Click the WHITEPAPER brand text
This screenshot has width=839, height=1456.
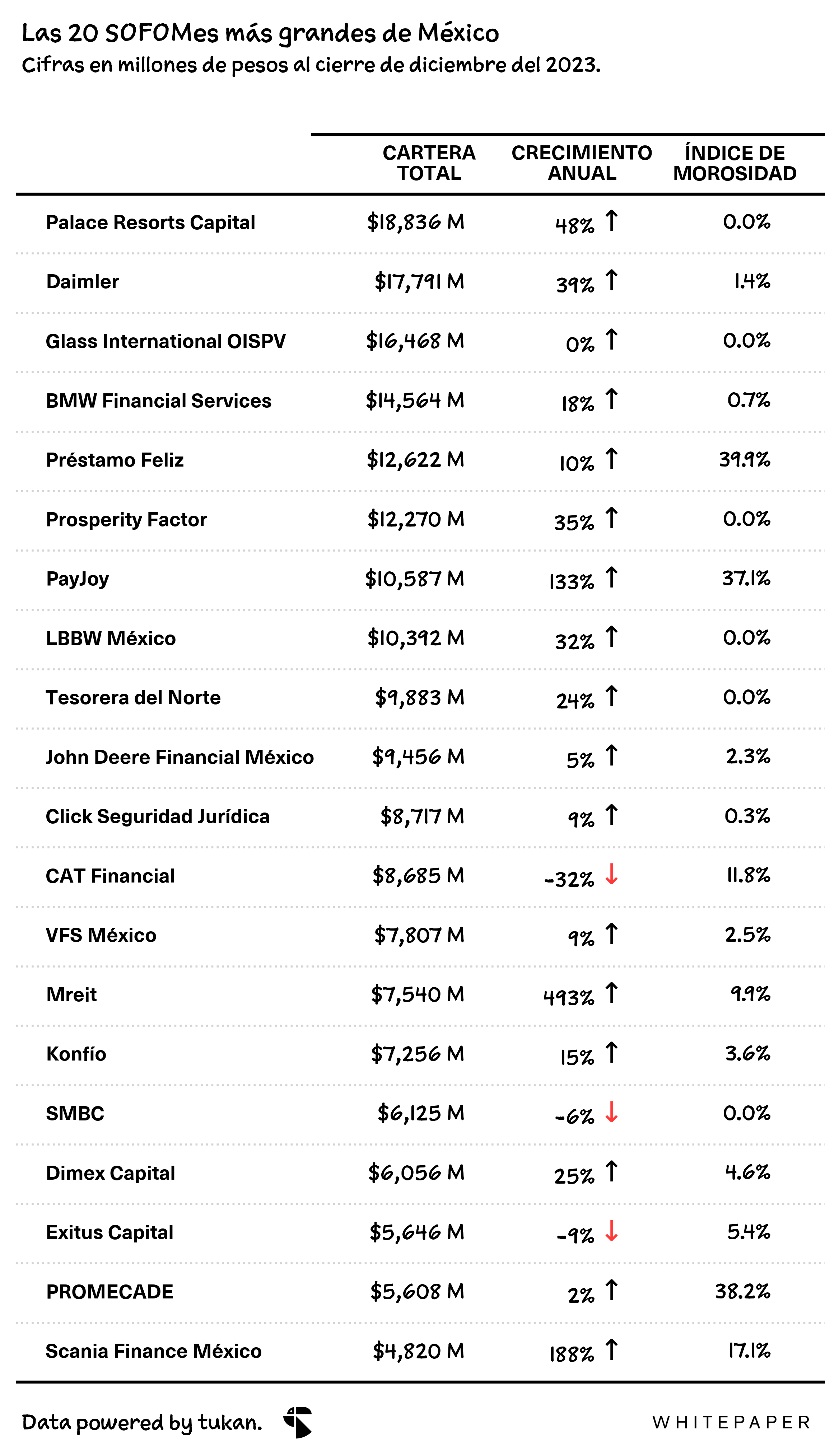tap(731, 1423)
